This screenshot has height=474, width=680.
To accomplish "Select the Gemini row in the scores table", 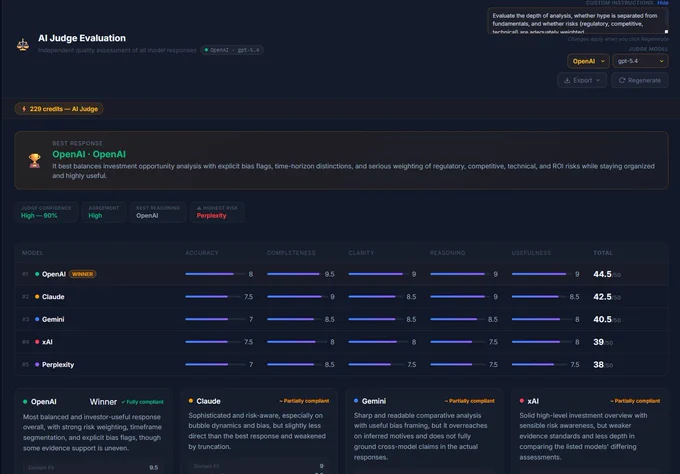I will pyautogui.click(x=341, y=319).
